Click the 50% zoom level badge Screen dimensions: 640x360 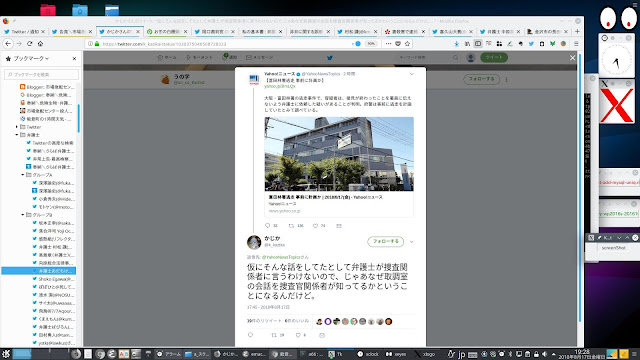(371, 44)
